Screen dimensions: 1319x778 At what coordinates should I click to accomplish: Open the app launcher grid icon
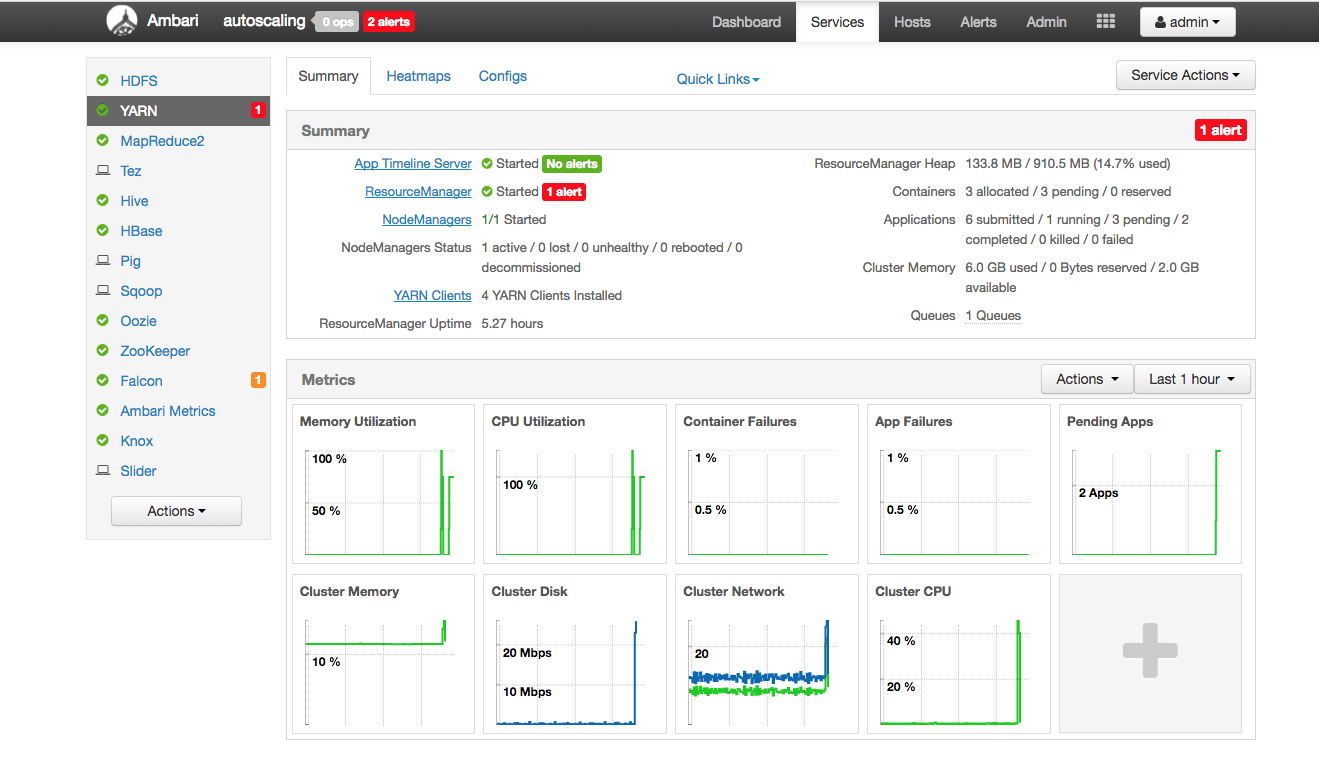click(x=1105, y=20)
